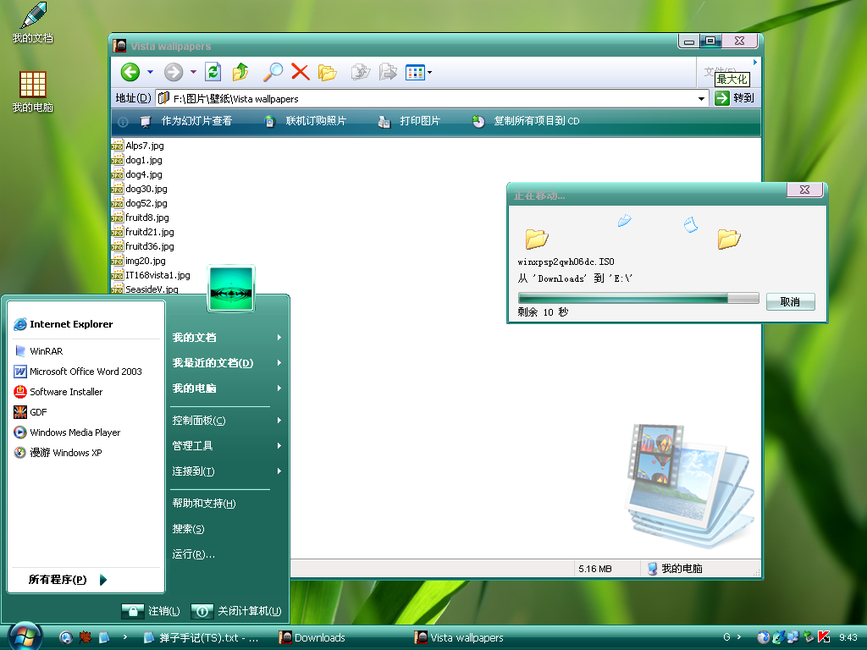Open the Search magnifier icon

[x=273, y=72]
